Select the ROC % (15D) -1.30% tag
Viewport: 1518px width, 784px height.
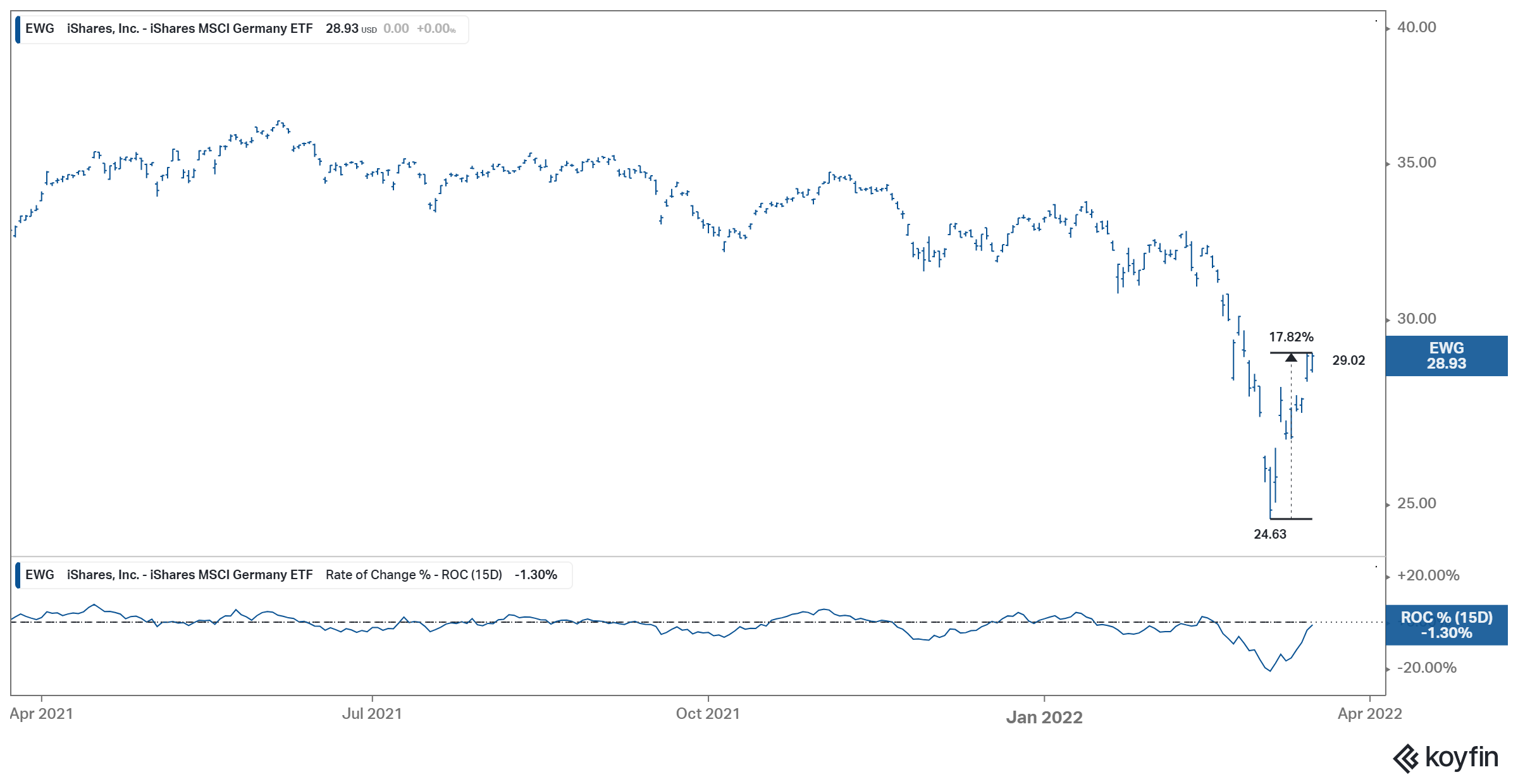[1447, 625]
